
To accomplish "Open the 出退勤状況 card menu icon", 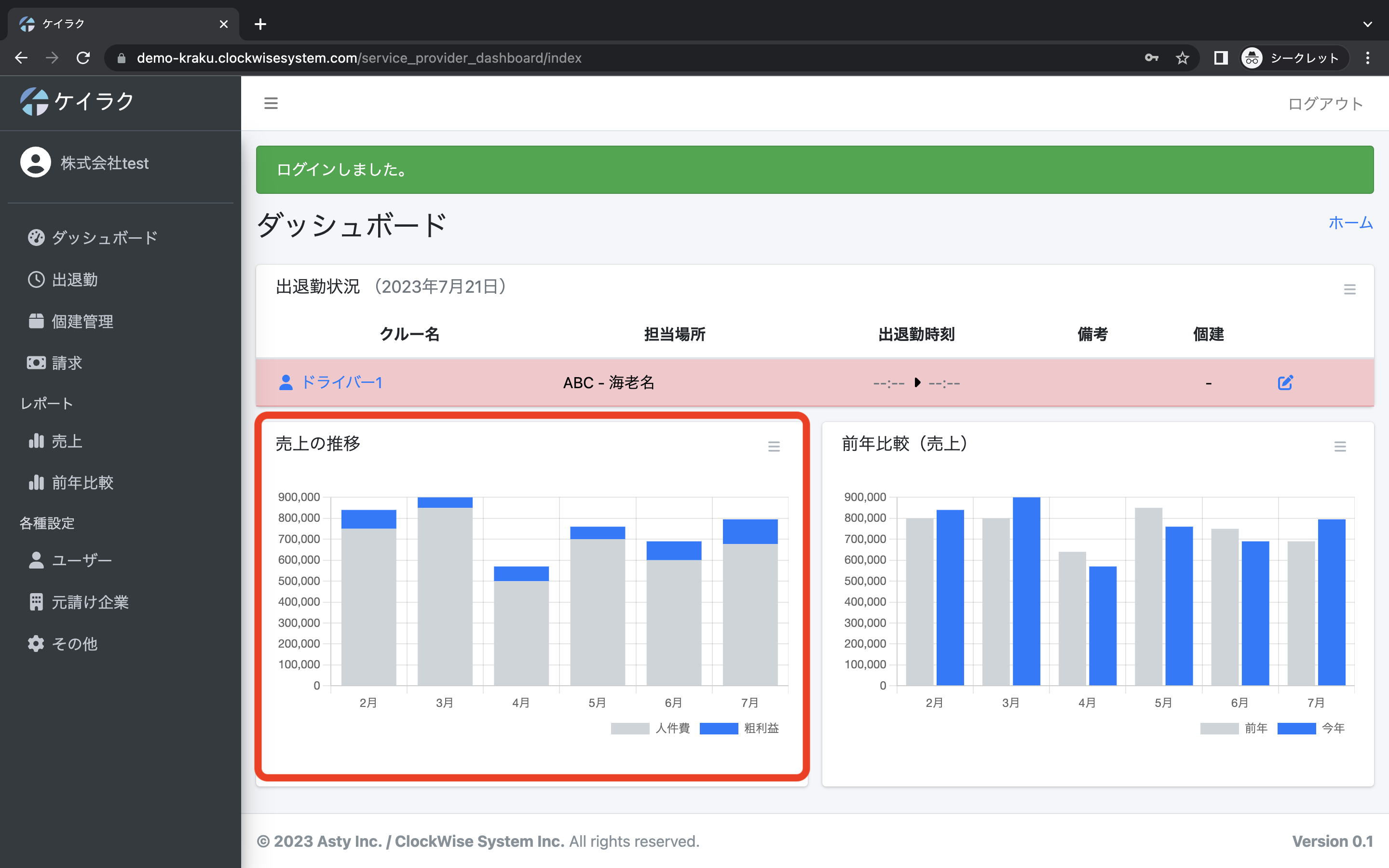I will [x=1350, y=289].
